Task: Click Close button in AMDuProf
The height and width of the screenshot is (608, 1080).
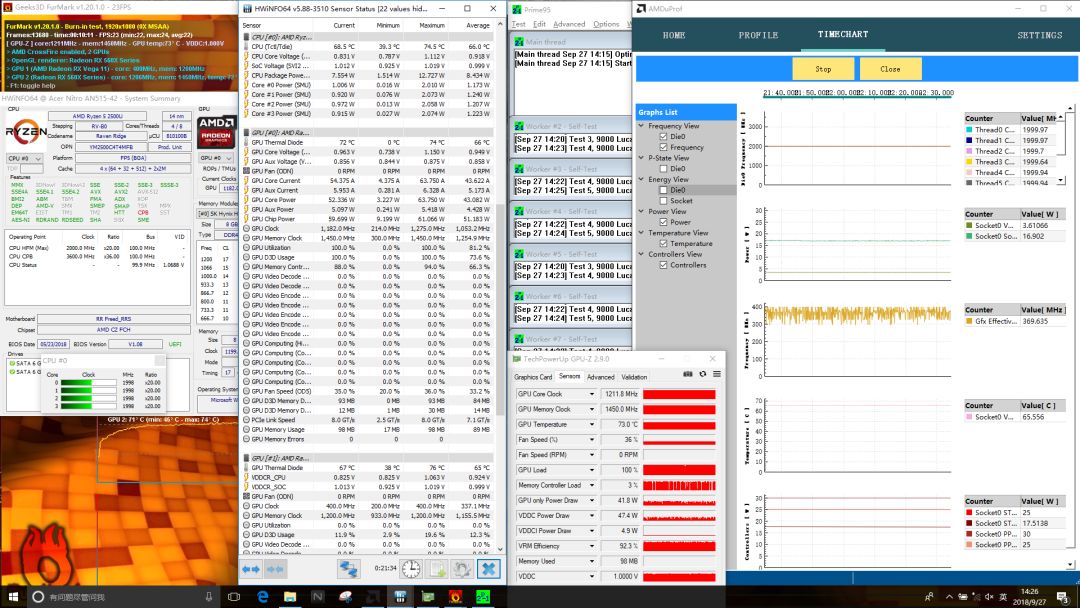Action: point(890,69)
